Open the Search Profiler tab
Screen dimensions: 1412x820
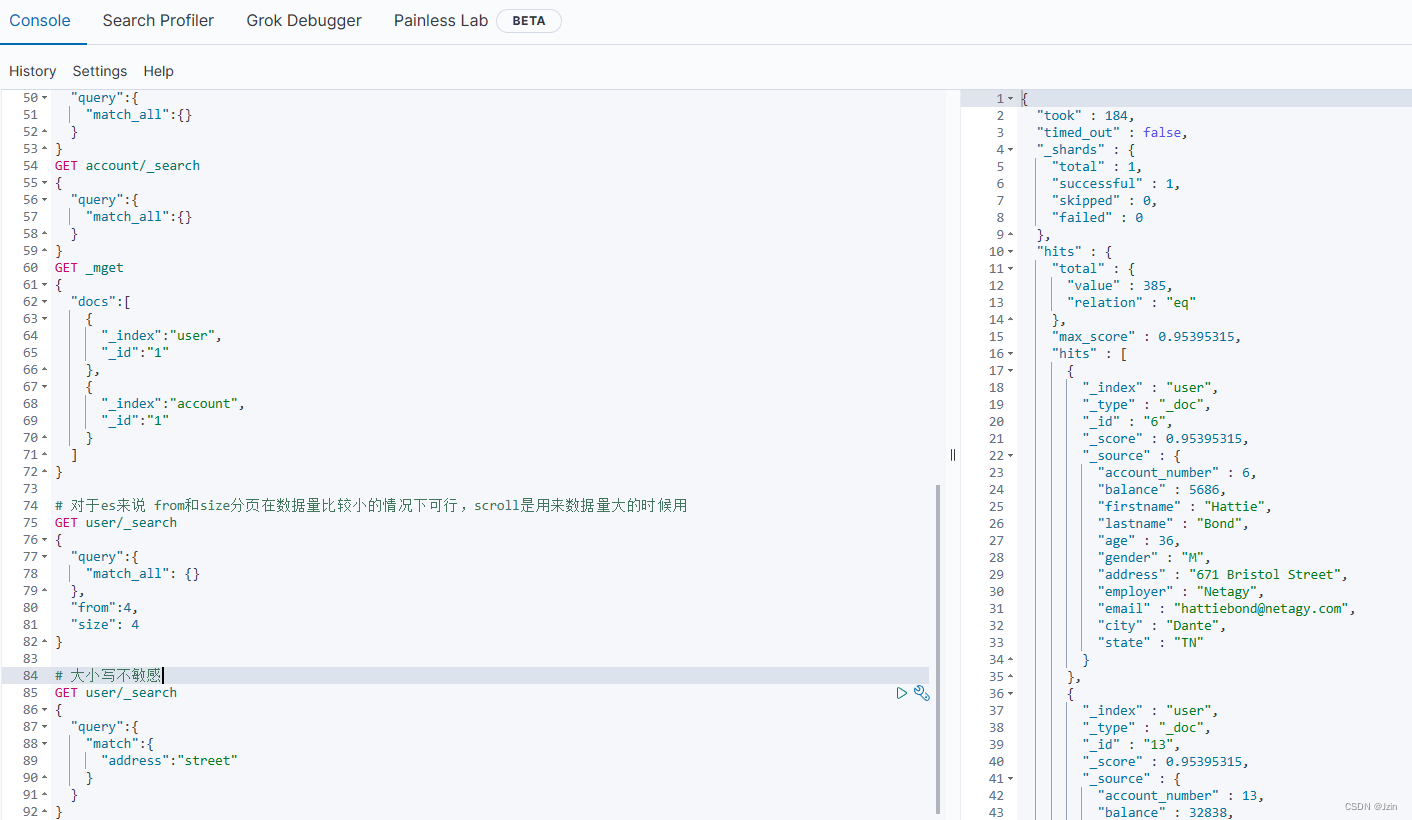(x=158, y=20)
